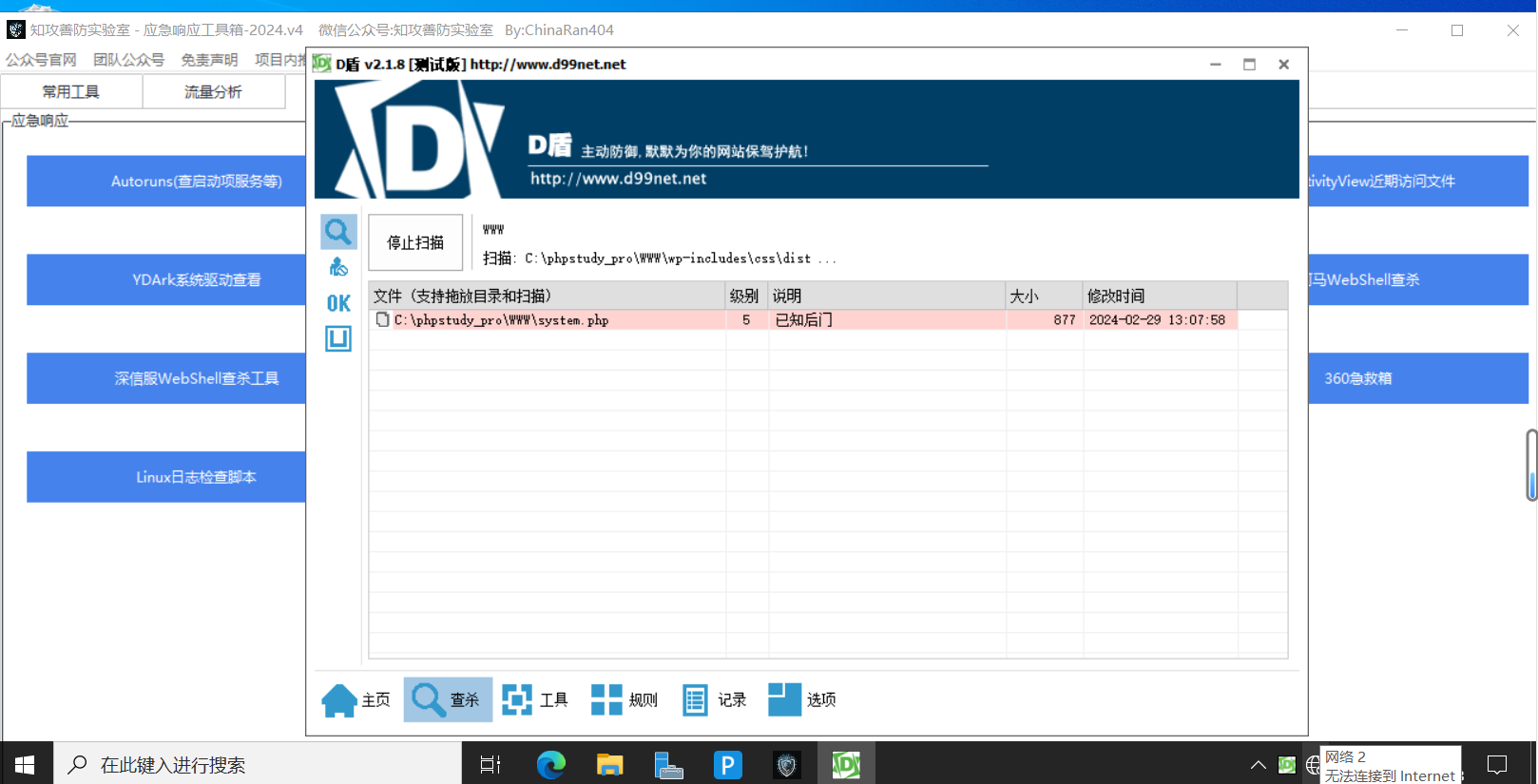
Task: Minimize the D盾 window
Action: click(1215, 64)
